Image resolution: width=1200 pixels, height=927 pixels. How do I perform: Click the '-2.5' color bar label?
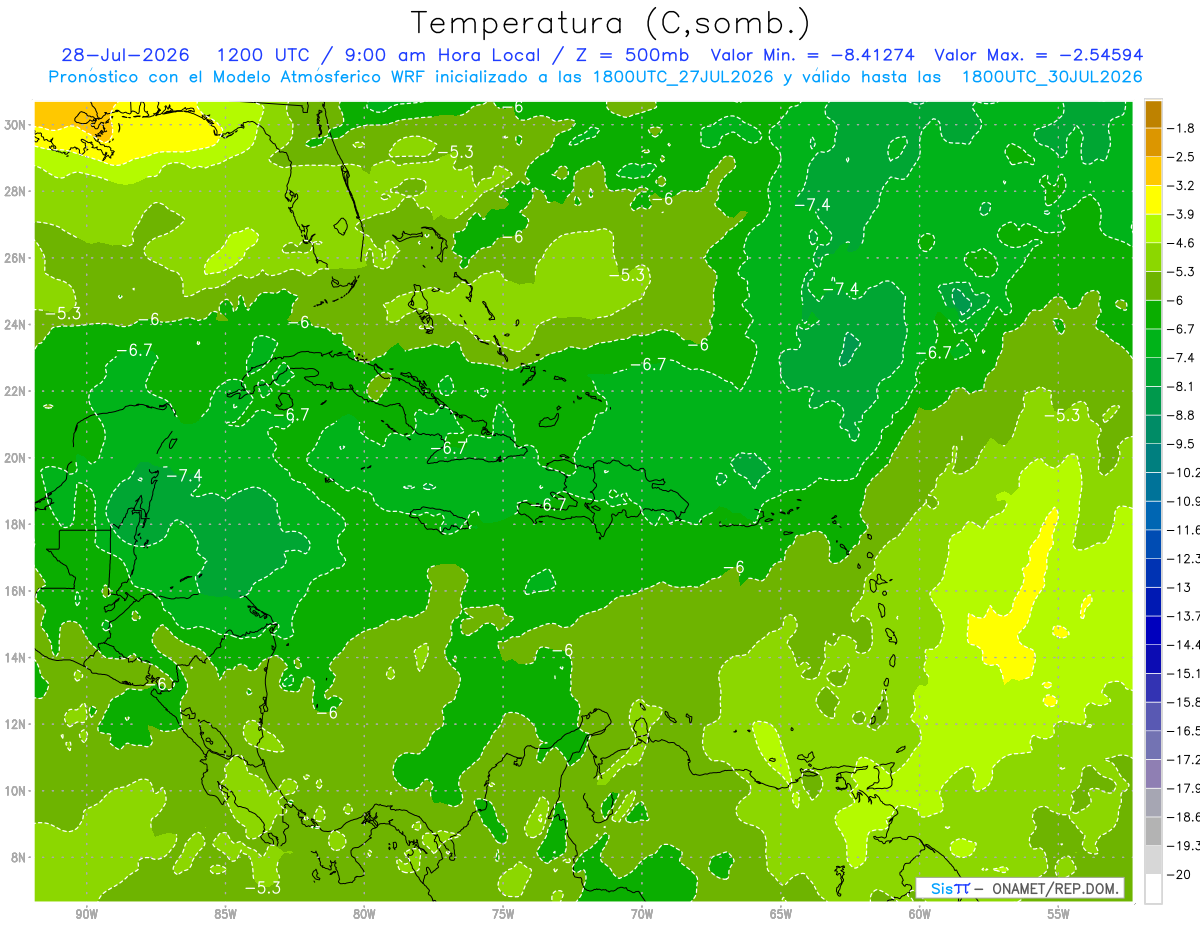[x=1182, y=157]
